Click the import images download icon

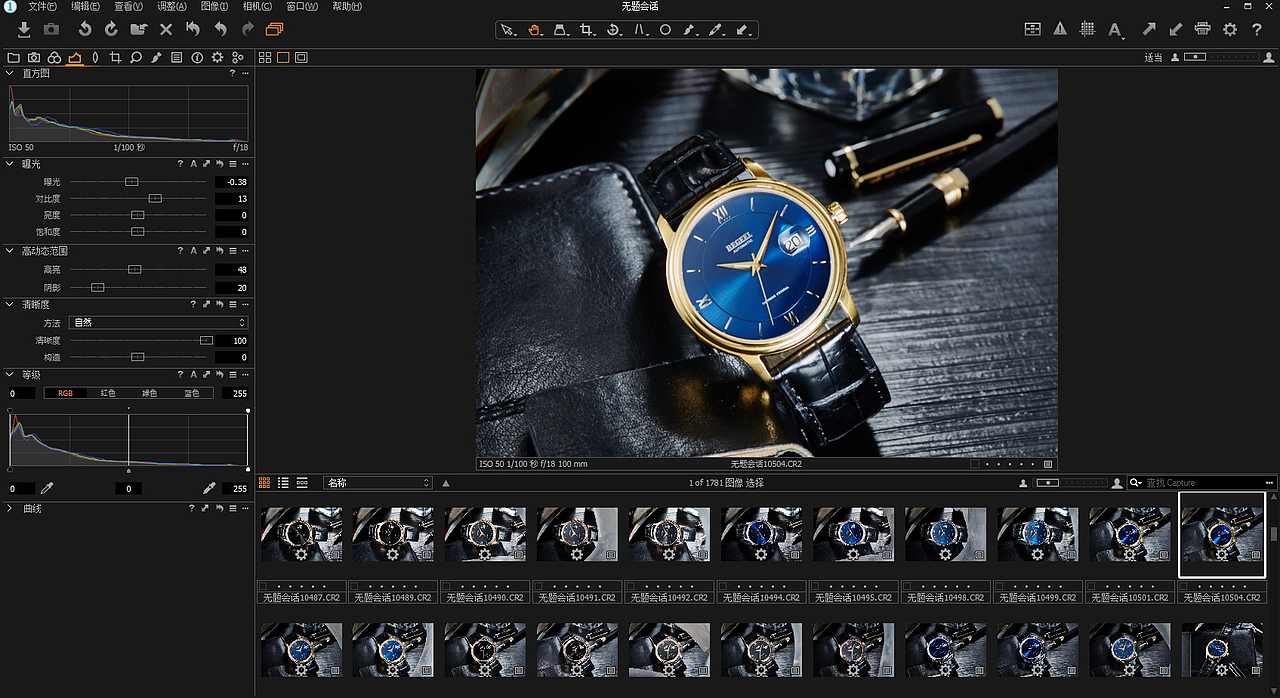[x=24, y=30]
